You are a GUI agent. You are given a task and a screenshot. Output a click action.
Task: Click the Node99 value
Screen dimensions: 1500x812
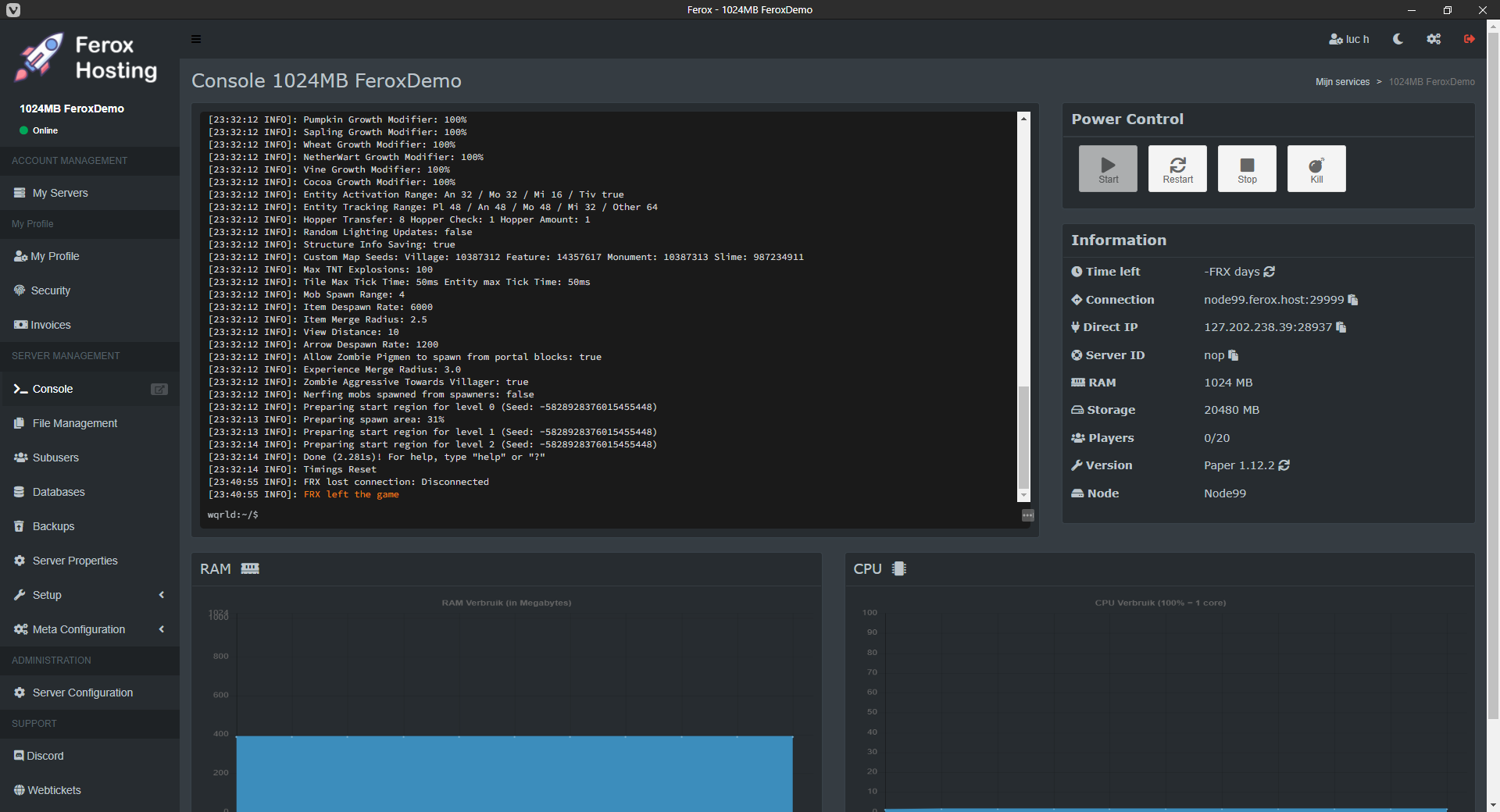pyautogui.click(x=1224, y=493)
